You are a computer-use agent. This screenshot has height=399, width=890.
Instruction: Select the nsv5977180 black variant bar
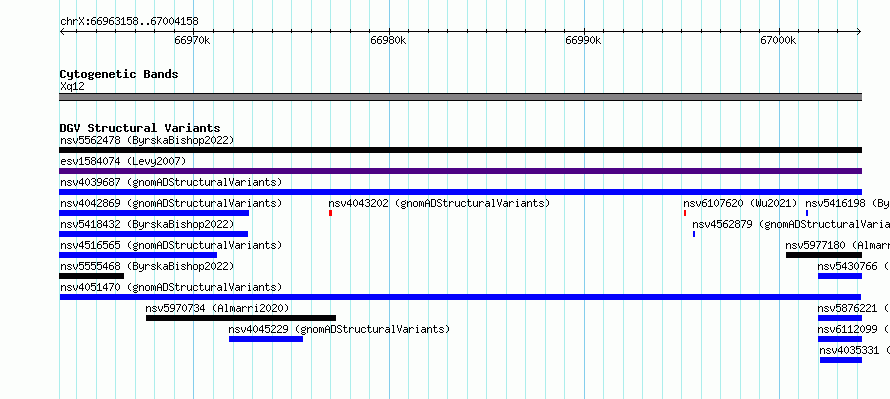pos(824,255)
